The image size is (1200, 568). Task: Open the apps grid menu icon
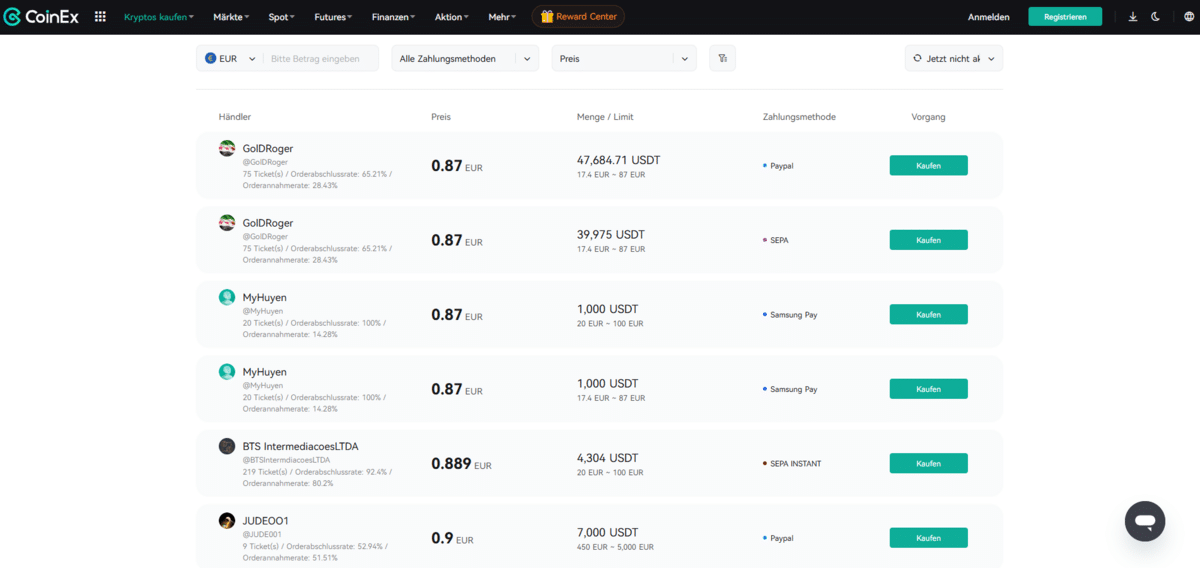click(100, 17)
